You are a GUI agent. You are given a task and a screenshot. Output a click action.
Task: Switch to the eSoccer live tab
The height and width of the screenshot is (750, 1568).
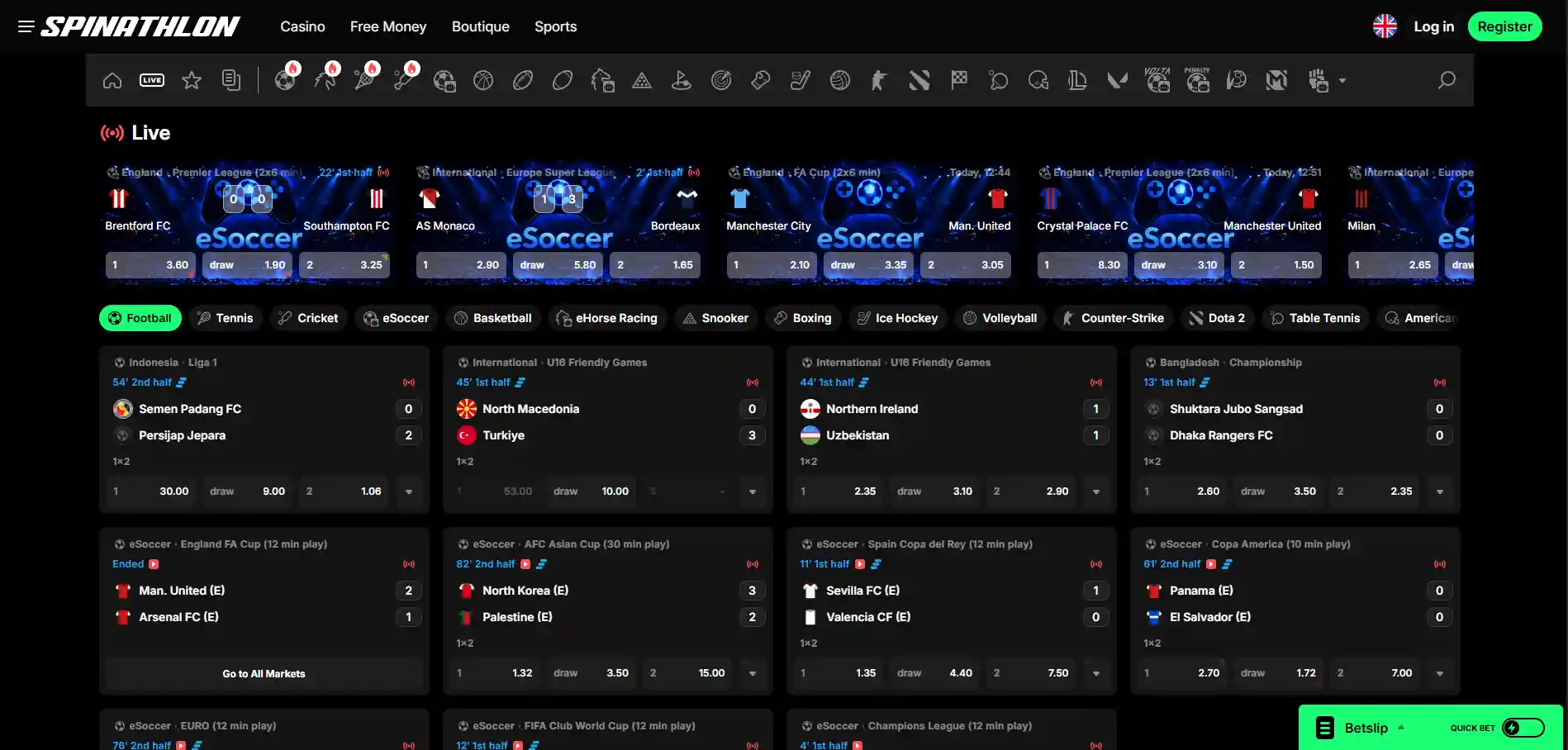pos(397,318)
